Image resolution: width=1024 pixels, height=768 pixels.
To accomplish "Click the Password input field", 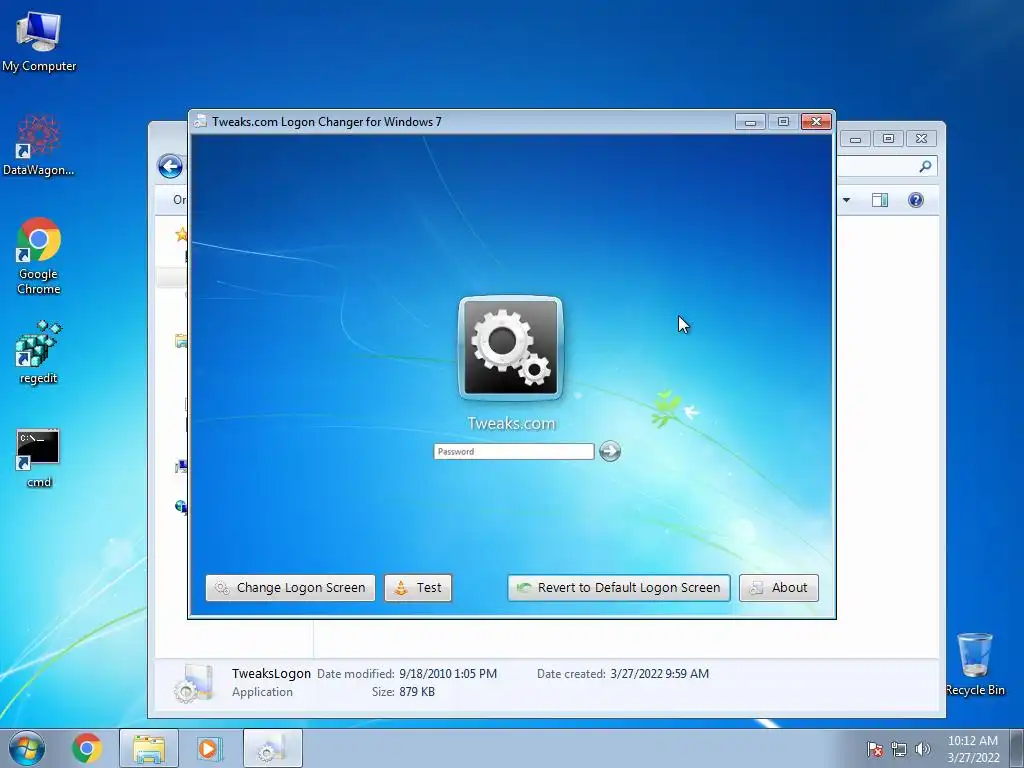I will coord(514,451).
